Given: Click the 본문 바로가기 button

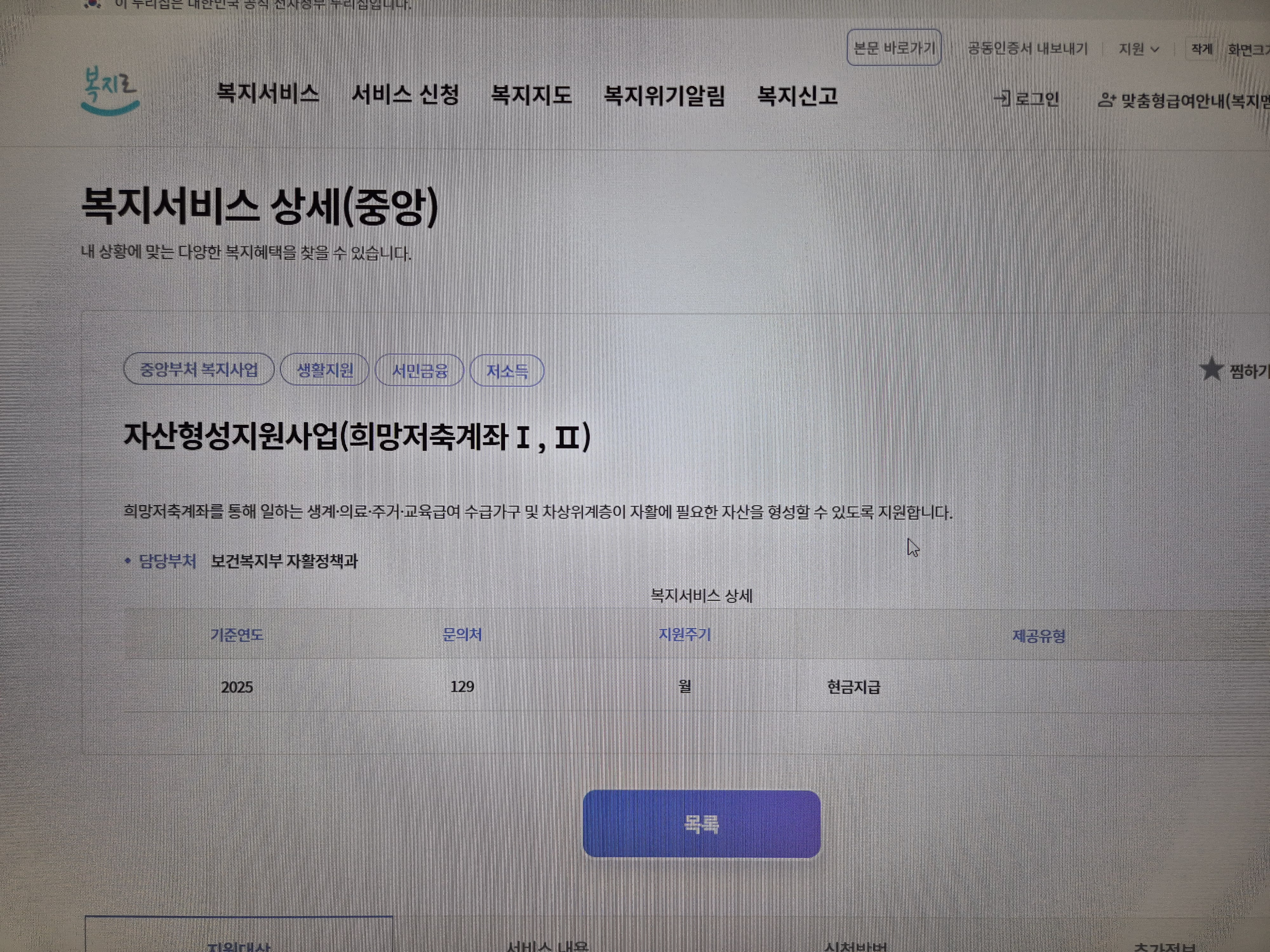Looking at the screenshot, I should pyautogui.click(x=894, y=48).
